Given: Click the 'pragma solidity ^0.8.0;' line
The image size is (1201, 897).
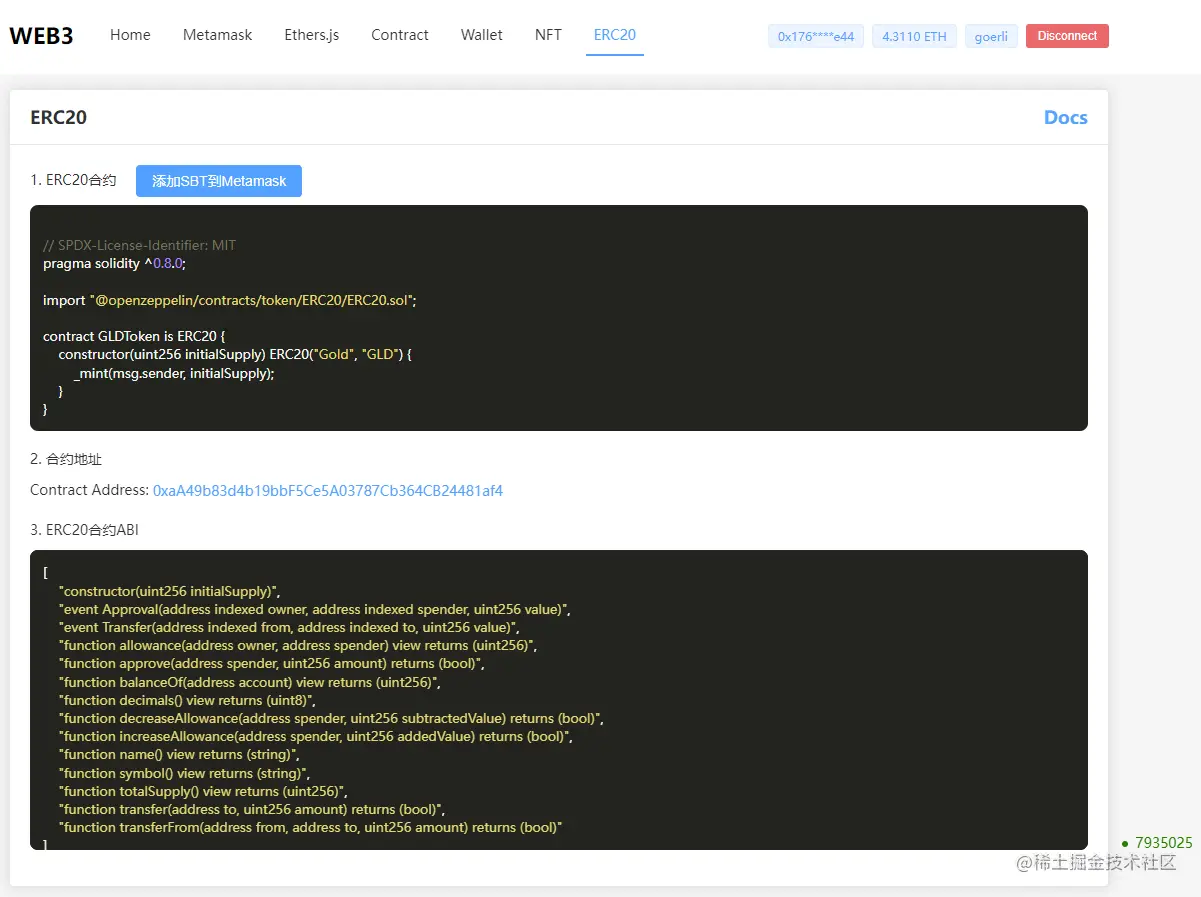Looking at the screenshot, I should pos(114,264).
